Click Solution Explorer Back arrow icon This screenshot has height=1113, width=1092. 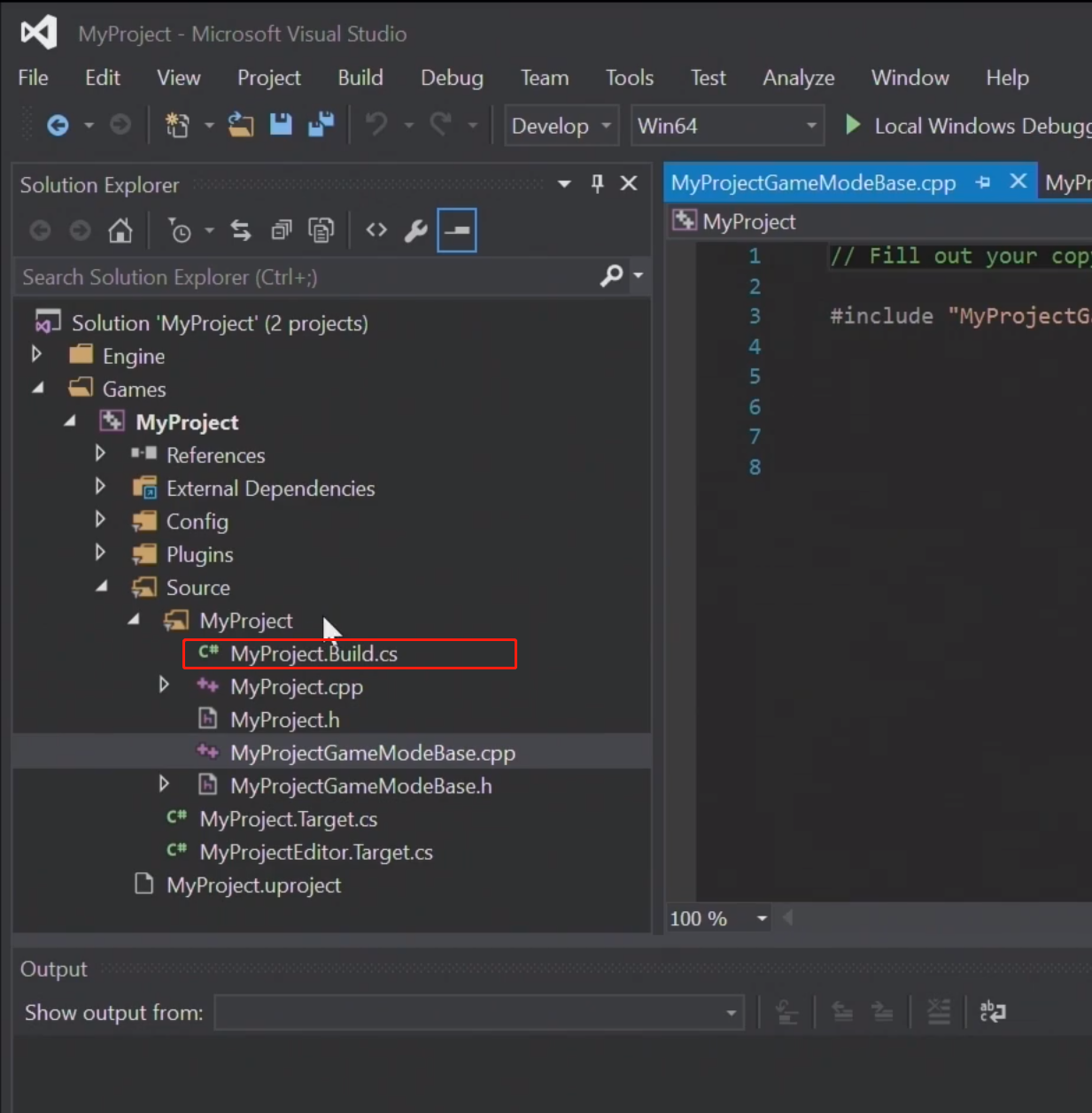tap(40, 231)
